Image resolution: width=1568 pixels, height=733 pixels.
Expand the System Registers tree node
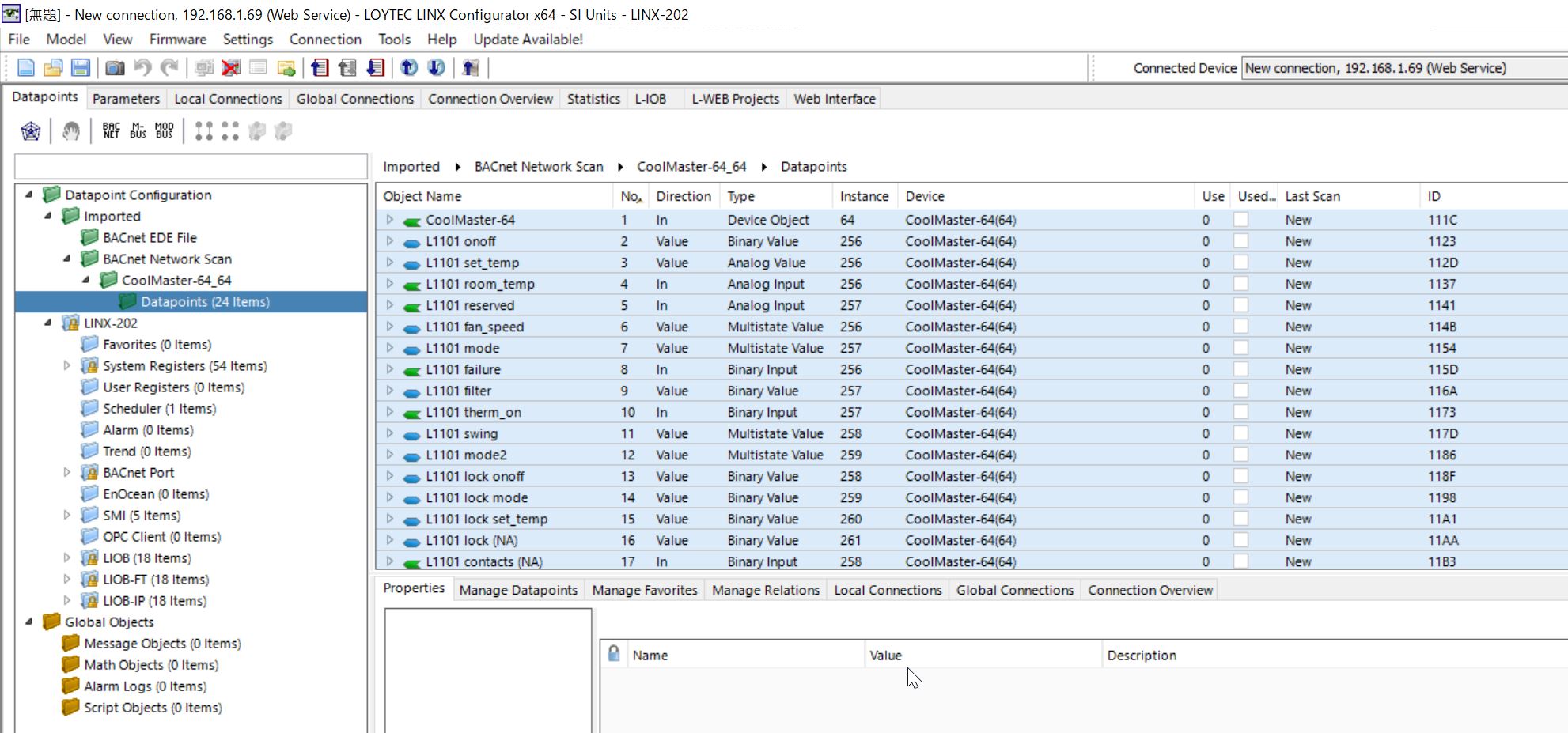click(x=67, y=366)
